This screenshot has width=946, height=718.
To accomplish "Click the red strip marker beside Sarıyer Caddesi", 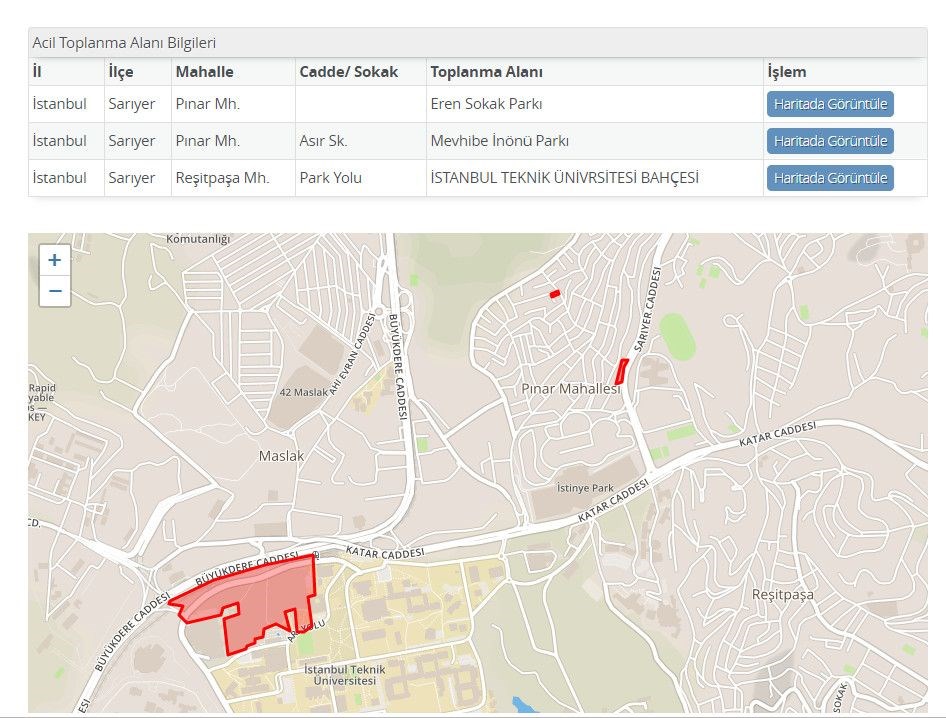I will click(x=621, y=372).
